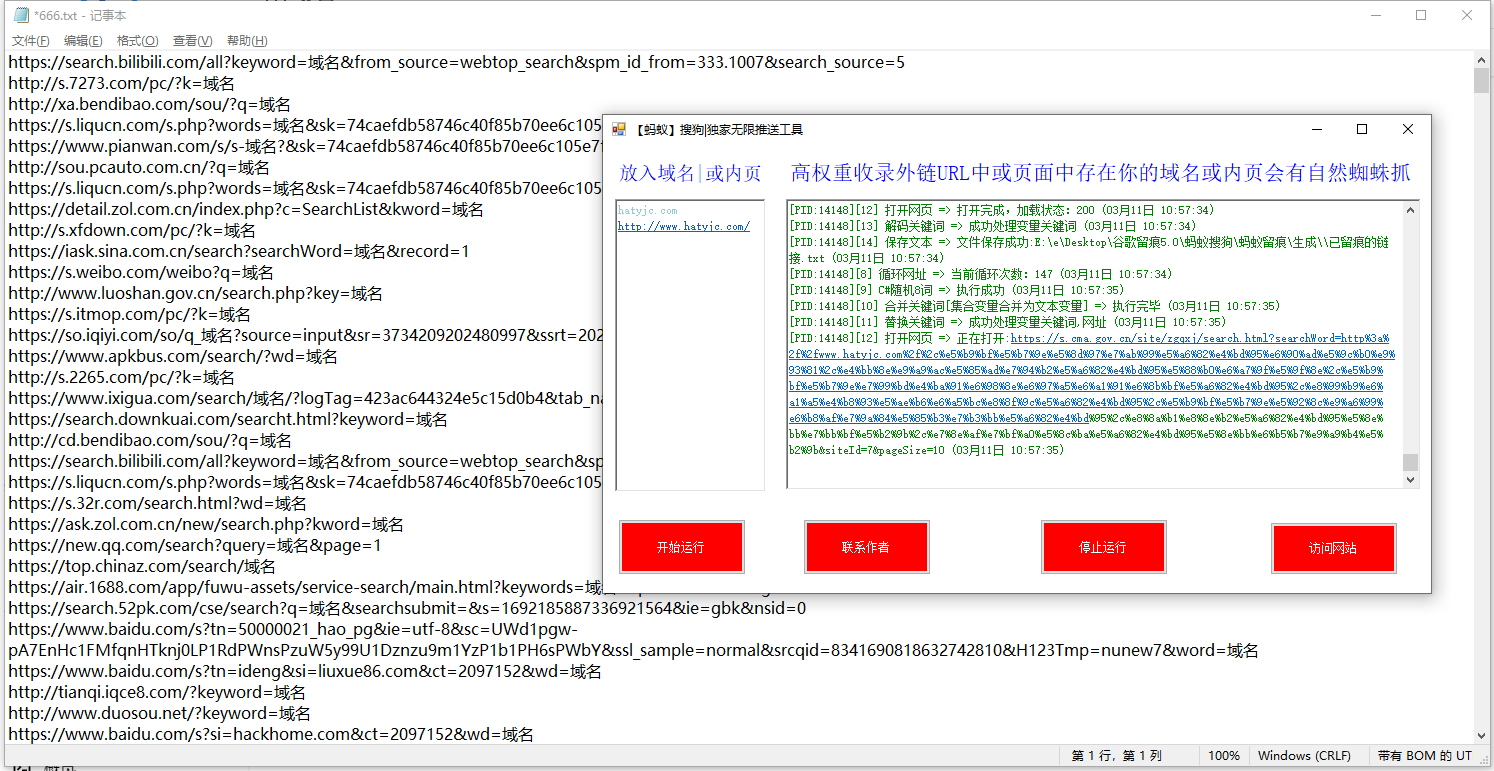This screenshot has width=1494, height=771.
Task: Click the log line 循环网址 当前循环次数: 147
Action: coord(980,274)
